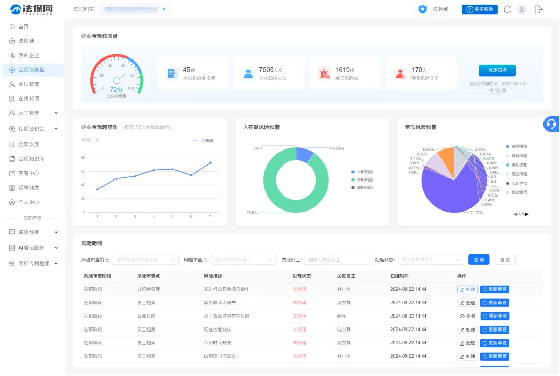
Task: Open the first filter dropdown above the table
Action: coord(146,260)
